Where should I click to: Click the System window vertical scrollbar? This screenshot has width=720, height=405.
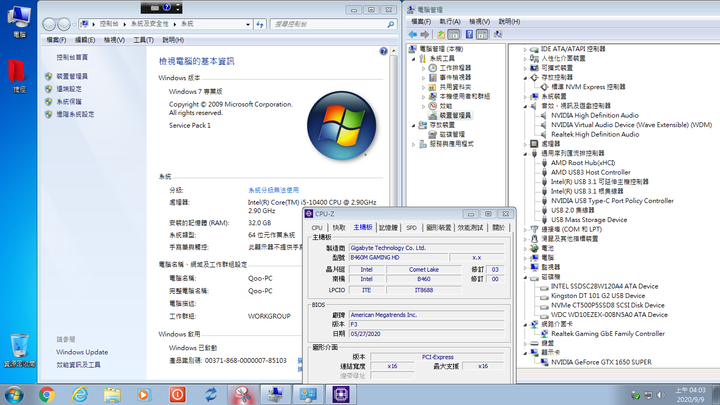(394, 129)
